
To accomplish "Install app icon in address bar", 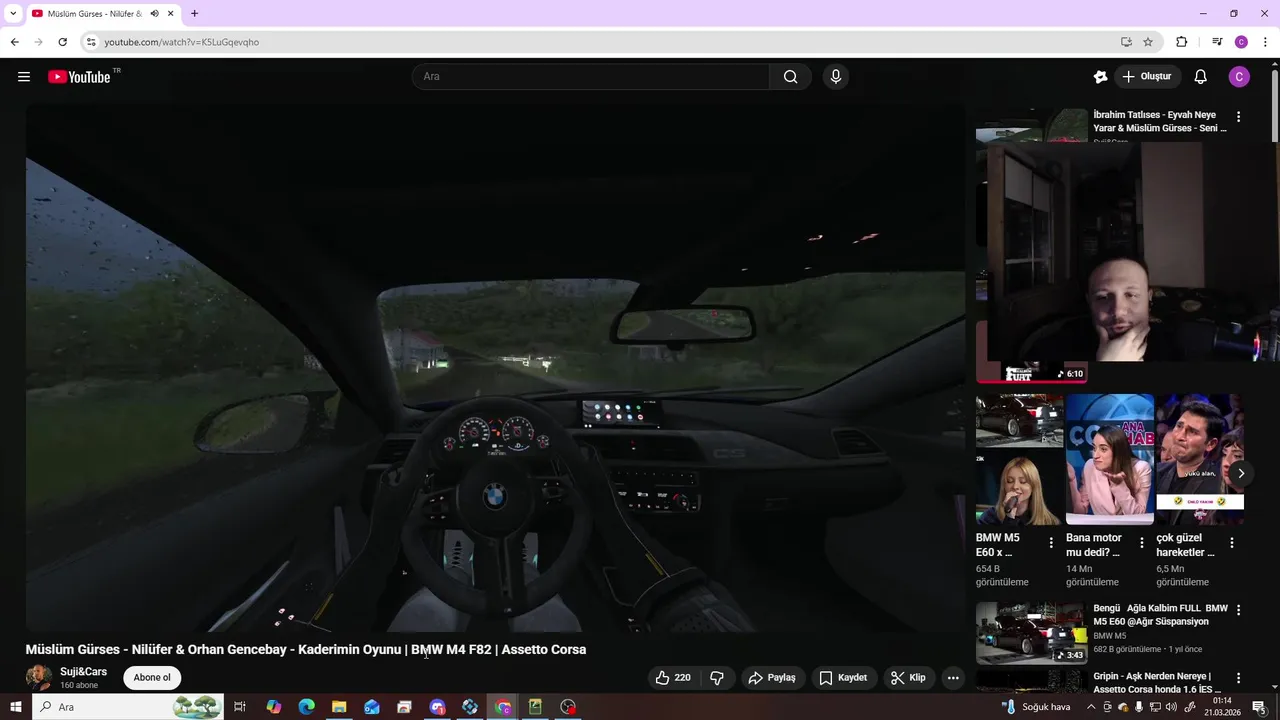I will coord(1126,42).
